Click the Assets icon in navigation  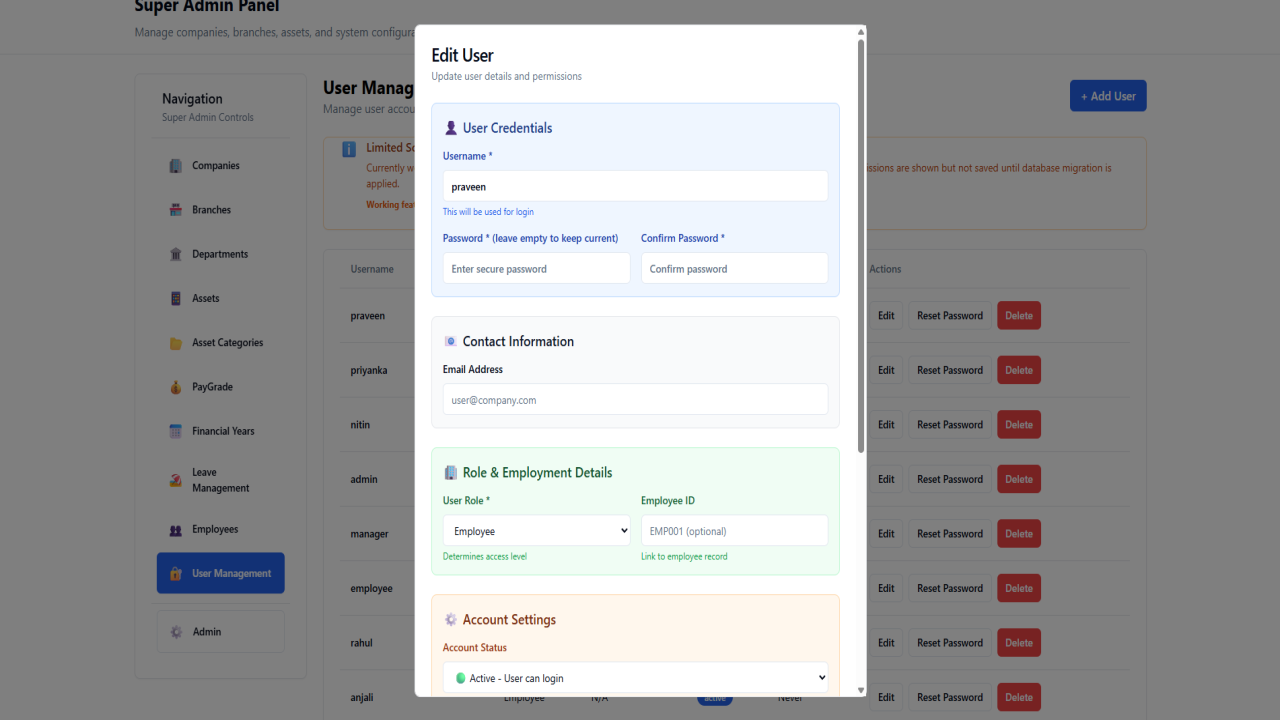(176, 298)
